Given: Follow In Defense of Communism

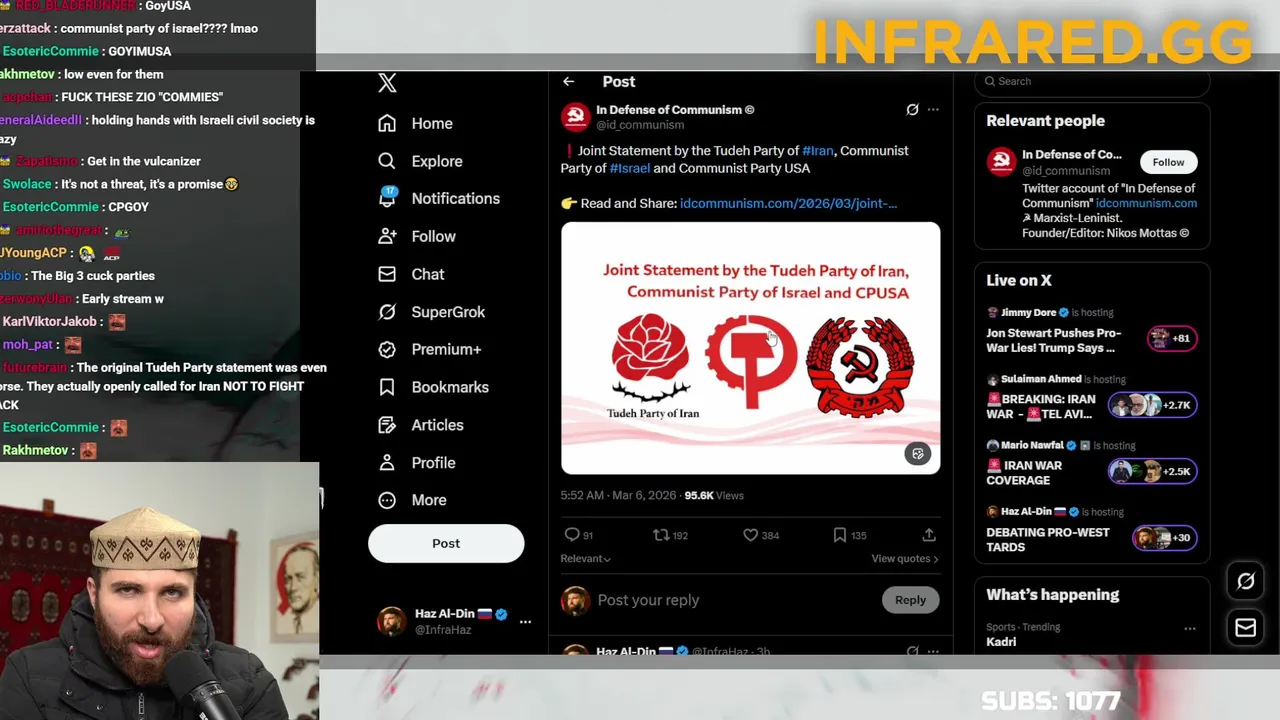Looking at the screenshot, I should [x=1168, y=162].
